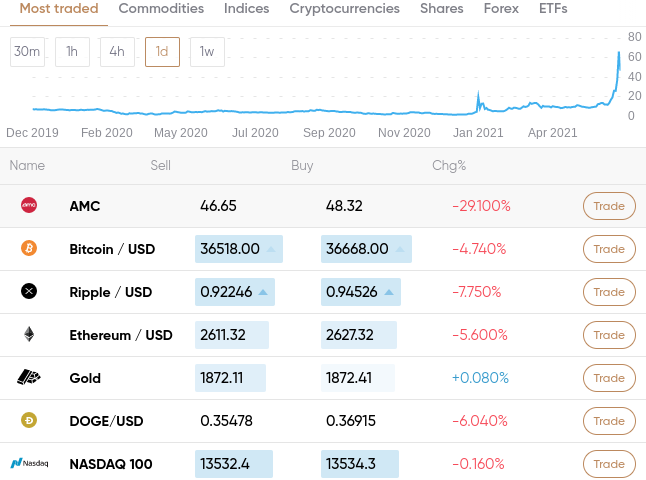Select the 30m chart interval
The image size is (646, 480).
(27, 52)
